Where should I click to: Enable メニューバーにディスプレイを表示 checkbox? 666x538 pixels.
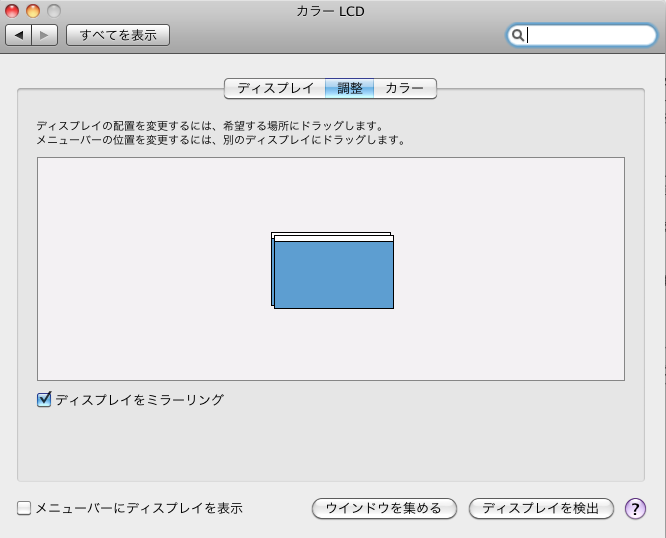(24, 508)
